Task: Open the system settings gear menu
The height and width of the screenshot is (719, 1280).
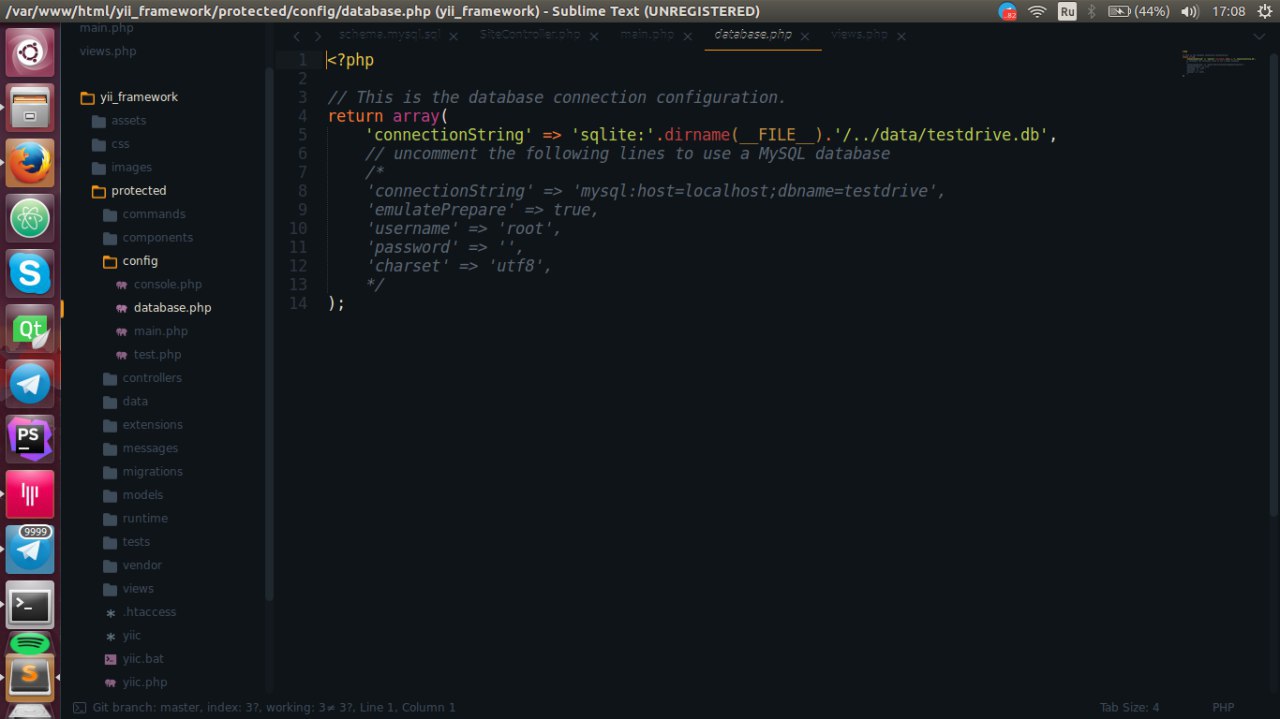Action: (1264, 11)
